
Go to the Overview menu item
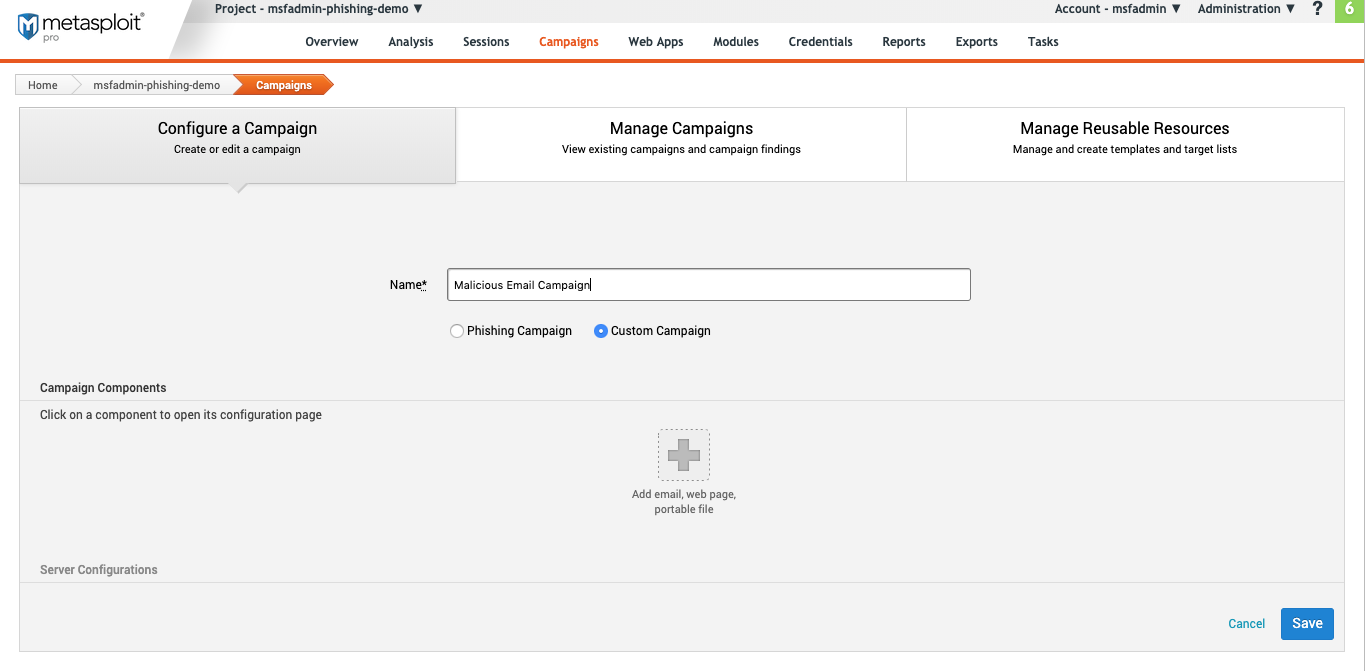tap(332, 42)
